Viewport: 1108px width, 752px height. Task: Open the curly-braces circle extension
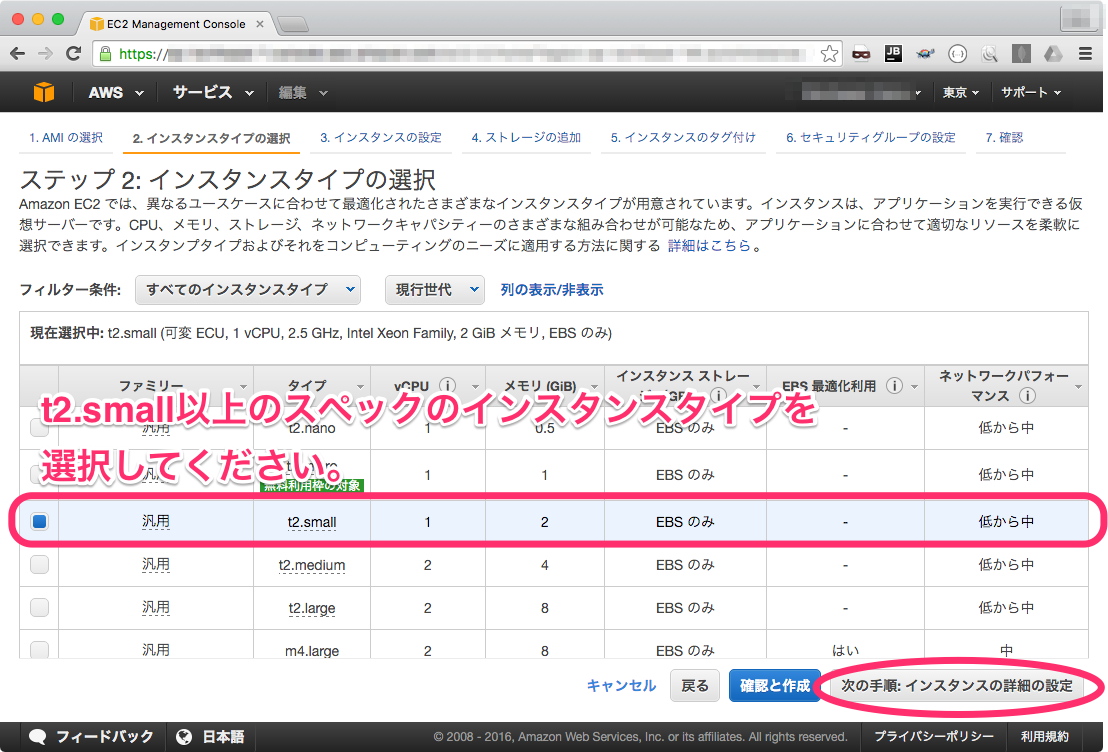point(957,54)
